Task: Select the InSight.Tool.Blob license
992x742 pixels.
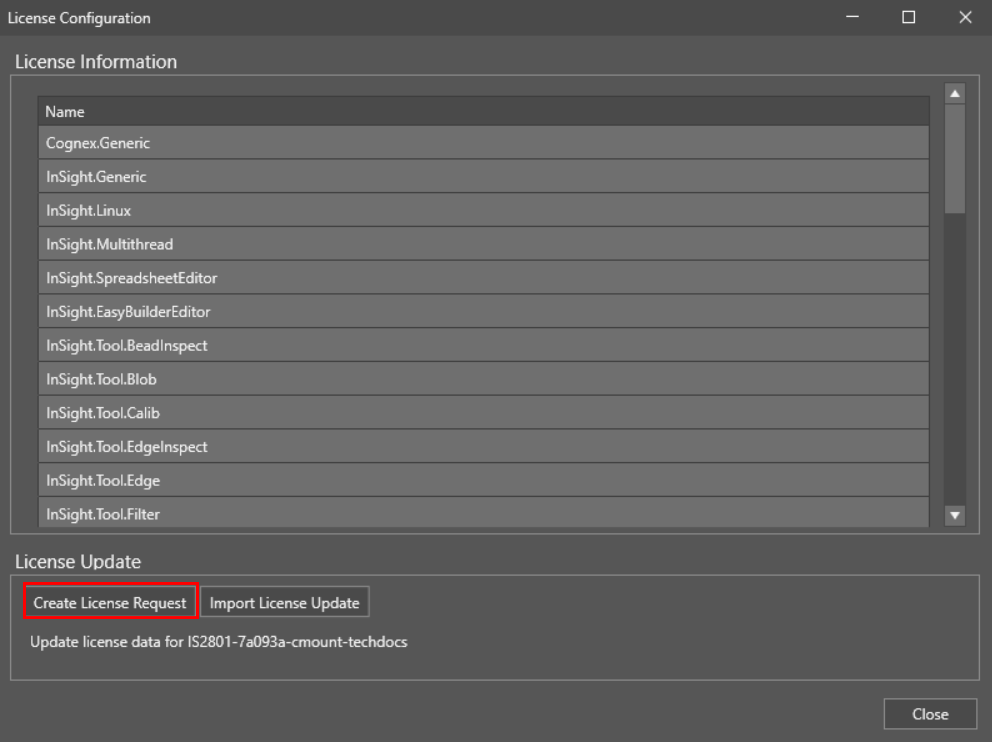Action: (483, 380)
